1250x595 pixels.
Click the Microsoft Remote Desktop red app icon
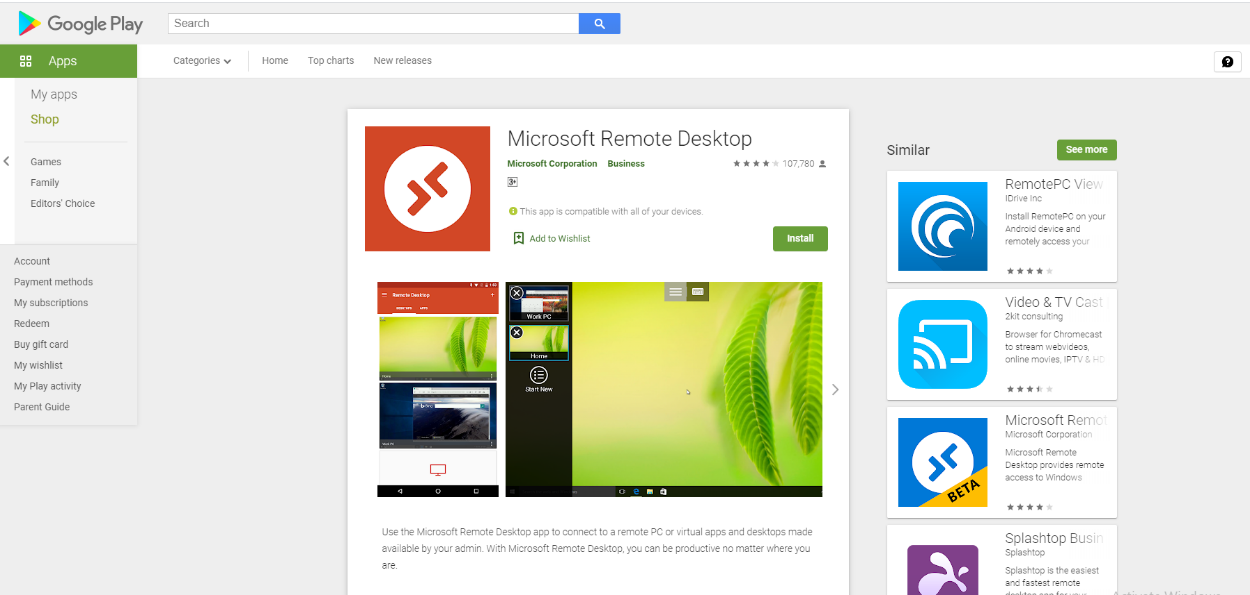coord(427,189)
